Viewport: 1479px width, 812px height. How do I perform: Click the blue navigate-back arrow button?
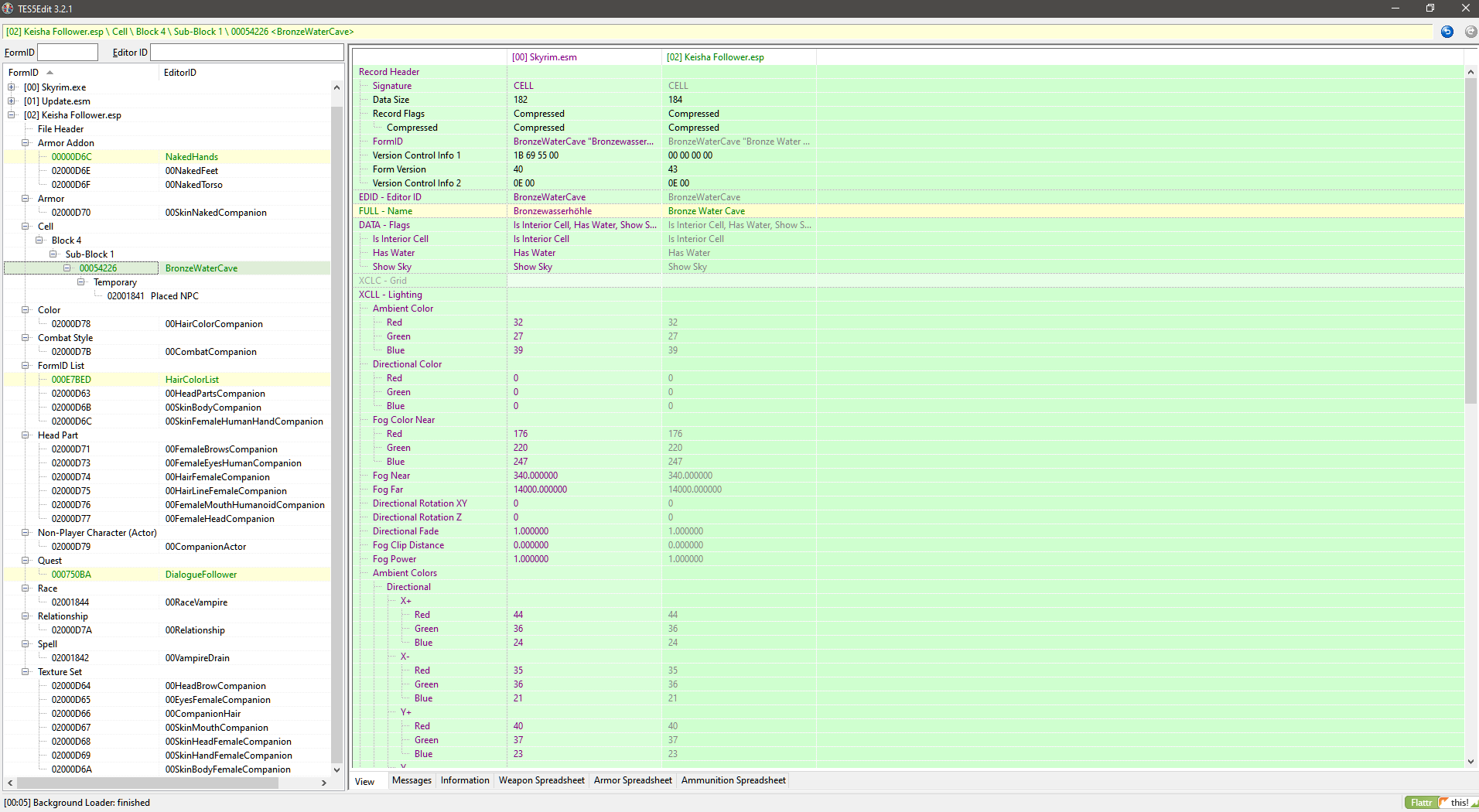tap(1447, 32)
